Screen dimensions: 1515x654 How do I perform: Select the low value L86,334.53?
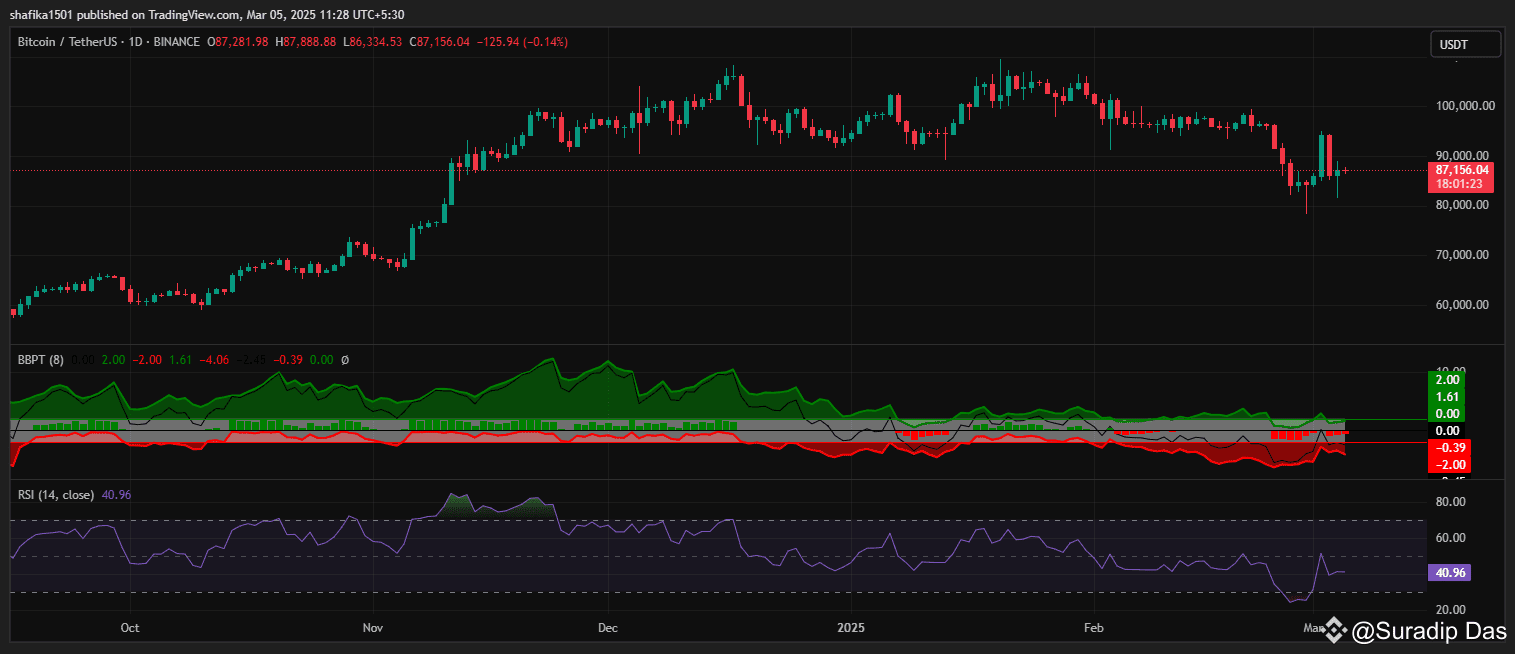(373, 42)
